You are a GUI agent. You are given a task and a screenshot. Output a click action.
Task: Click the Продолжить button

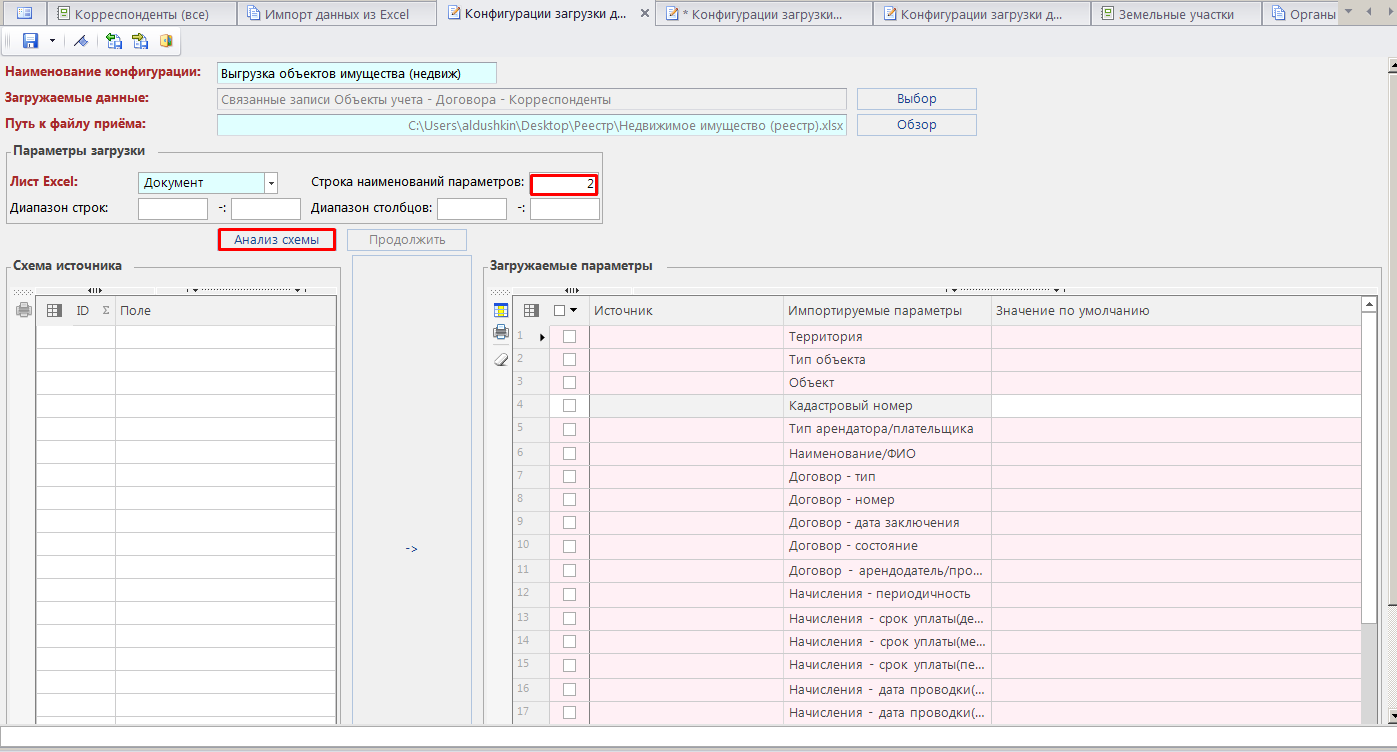coord(408,240)
